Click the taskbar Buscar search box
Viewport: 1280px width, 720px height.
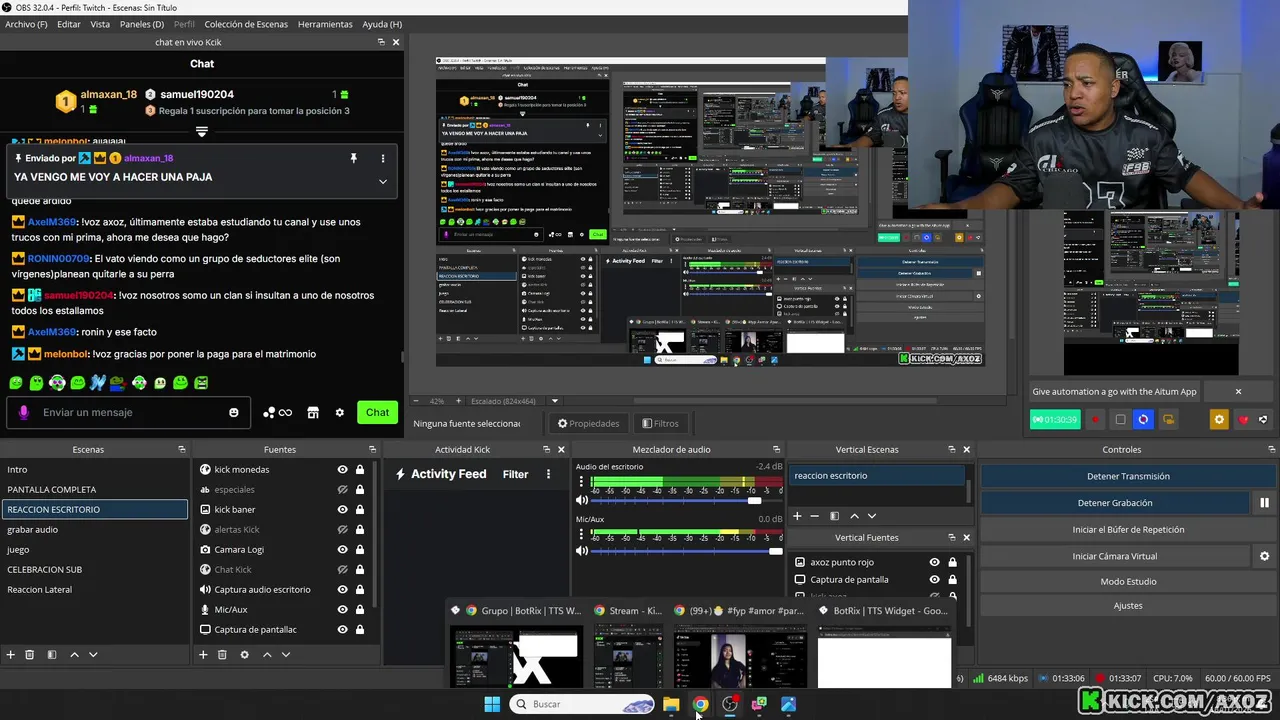click(x=582, y=704)
